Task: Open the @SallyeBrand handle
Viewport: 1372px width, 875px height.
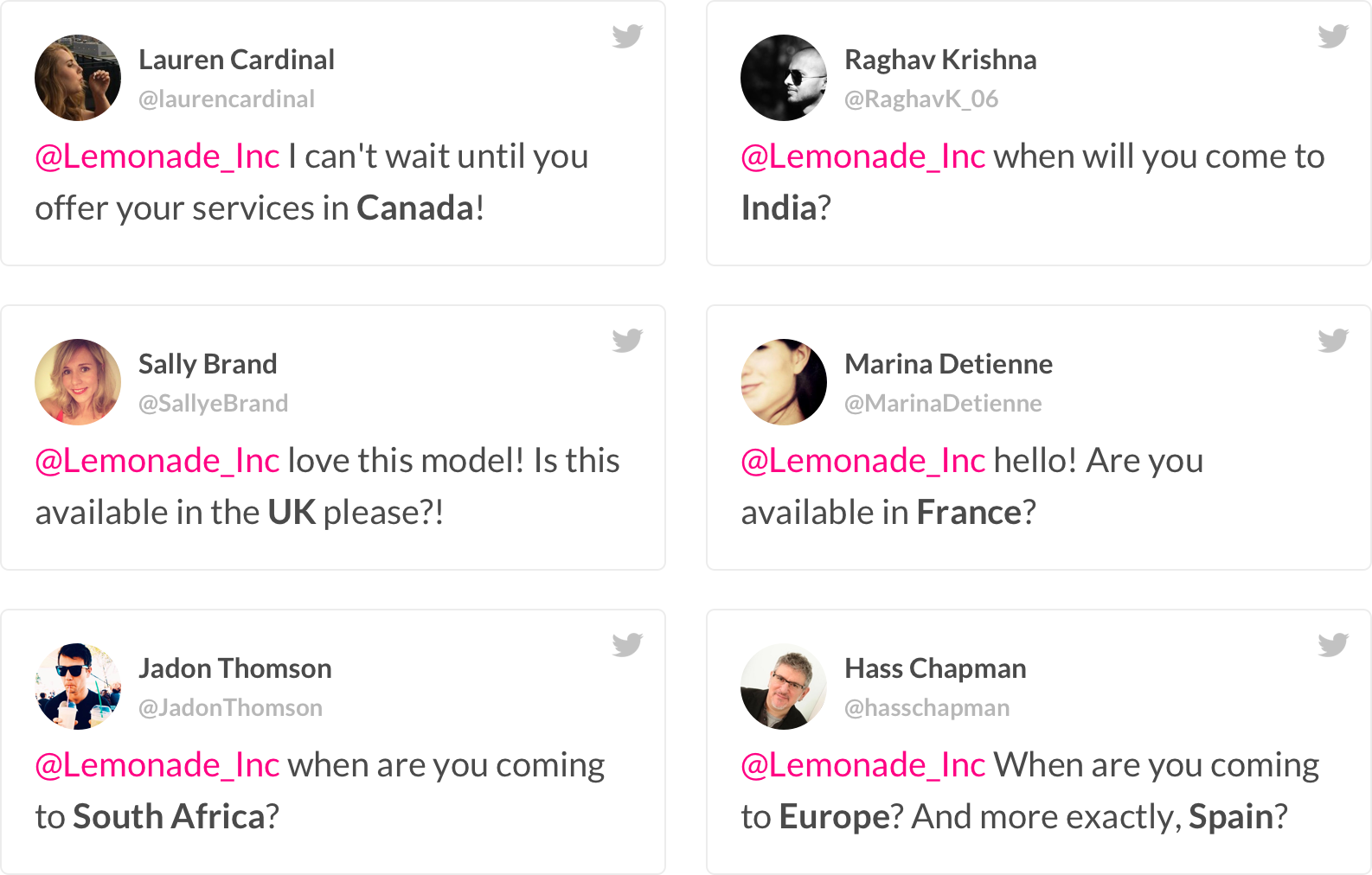Action: (213, 404)
